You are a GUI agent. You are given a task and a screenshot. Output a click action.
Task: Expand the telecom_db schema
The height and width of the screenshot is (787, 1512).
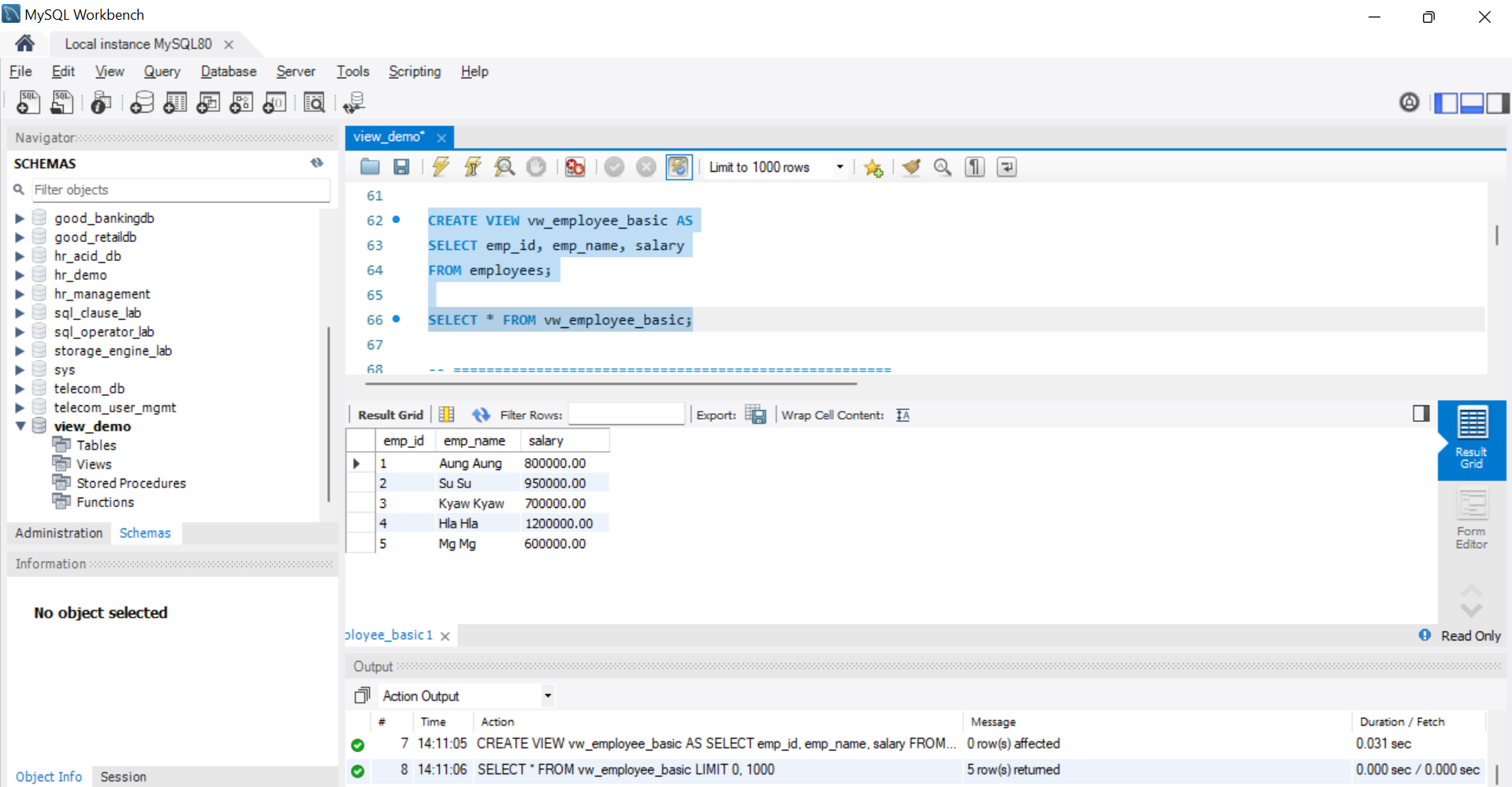click(20, 389)
